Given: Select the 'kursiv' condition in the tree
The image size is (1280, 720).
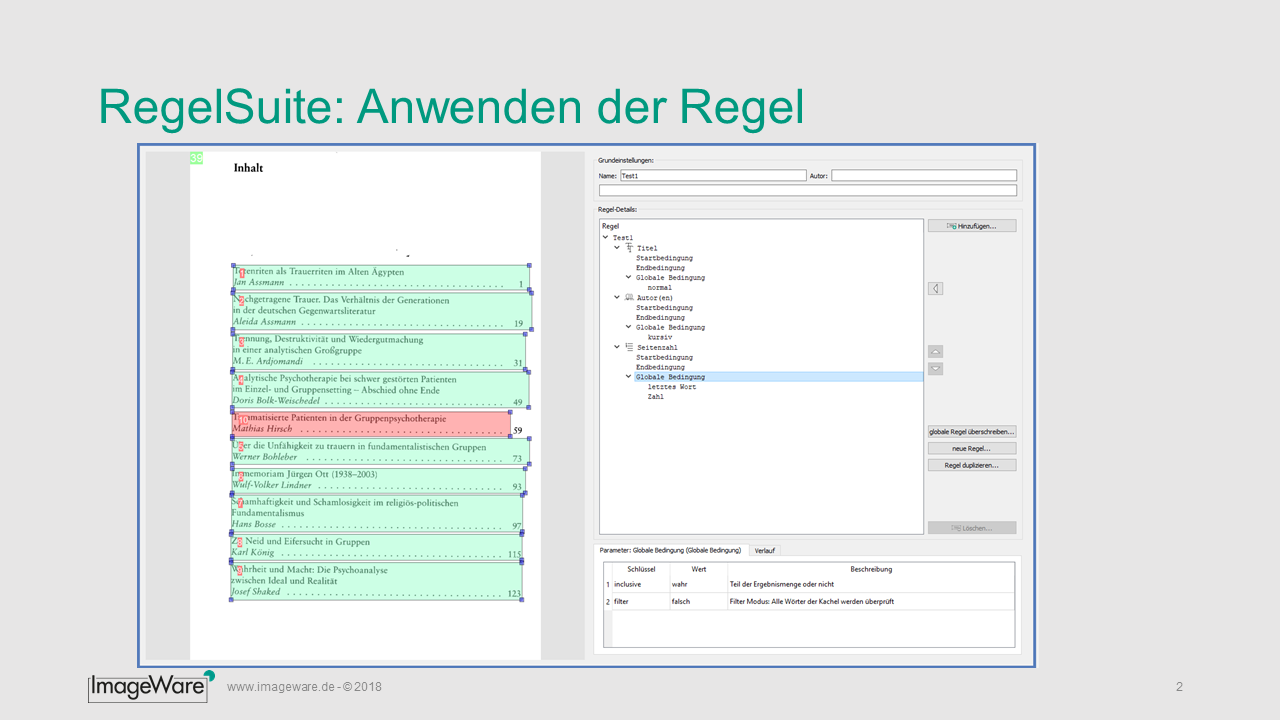Looking at the screenshot, I should click(x=660, y=337).
